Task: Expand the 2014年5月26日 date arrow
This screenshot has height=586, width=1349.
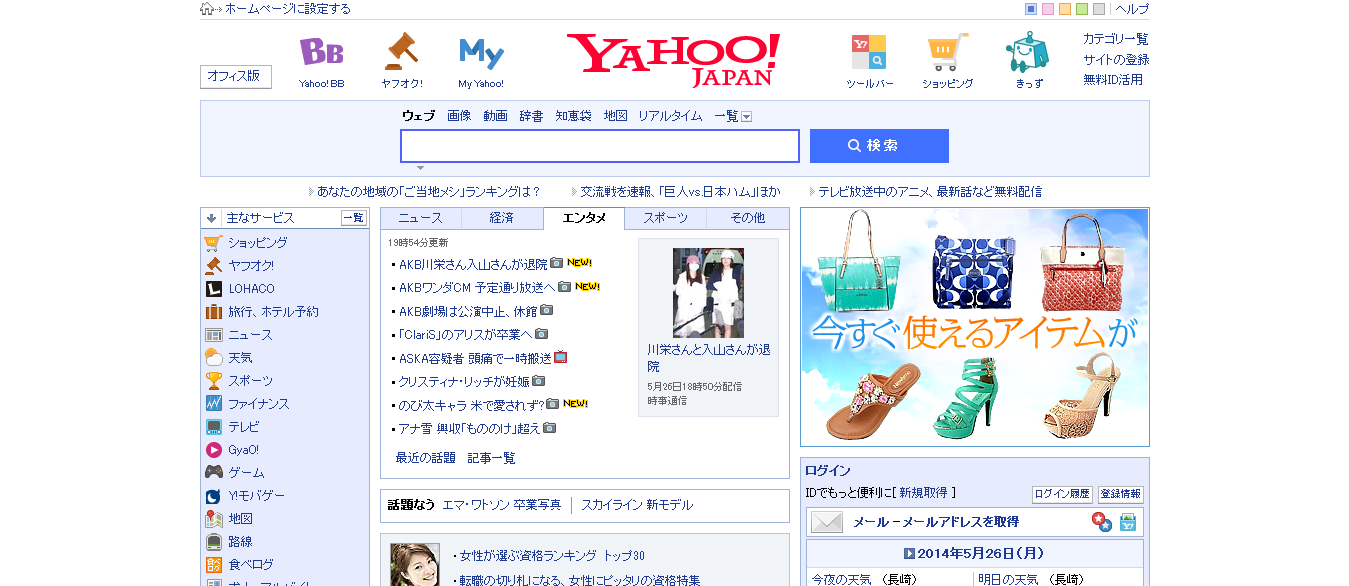Action: [910, 553]
